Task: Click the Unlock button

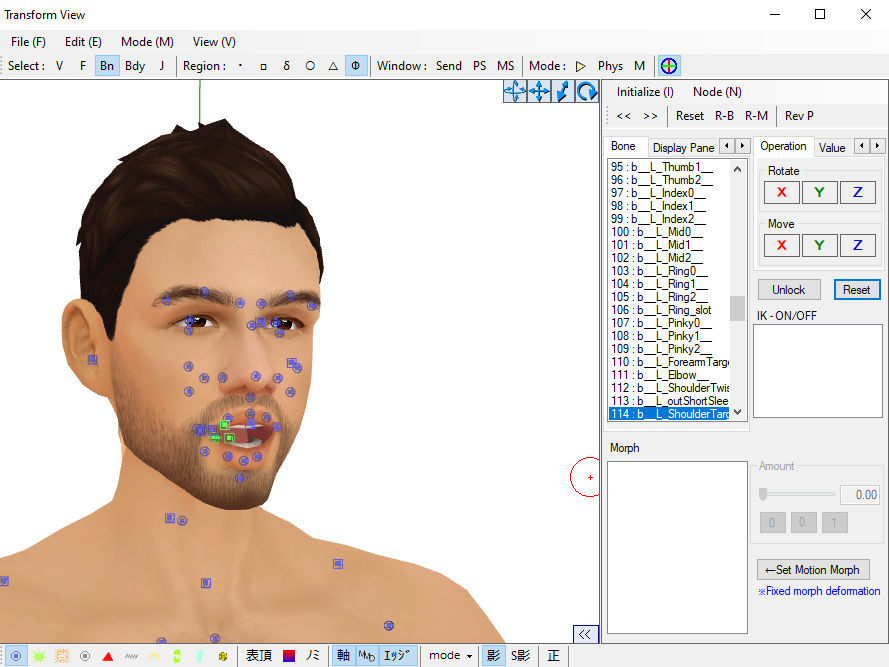Action: point(789,290)
